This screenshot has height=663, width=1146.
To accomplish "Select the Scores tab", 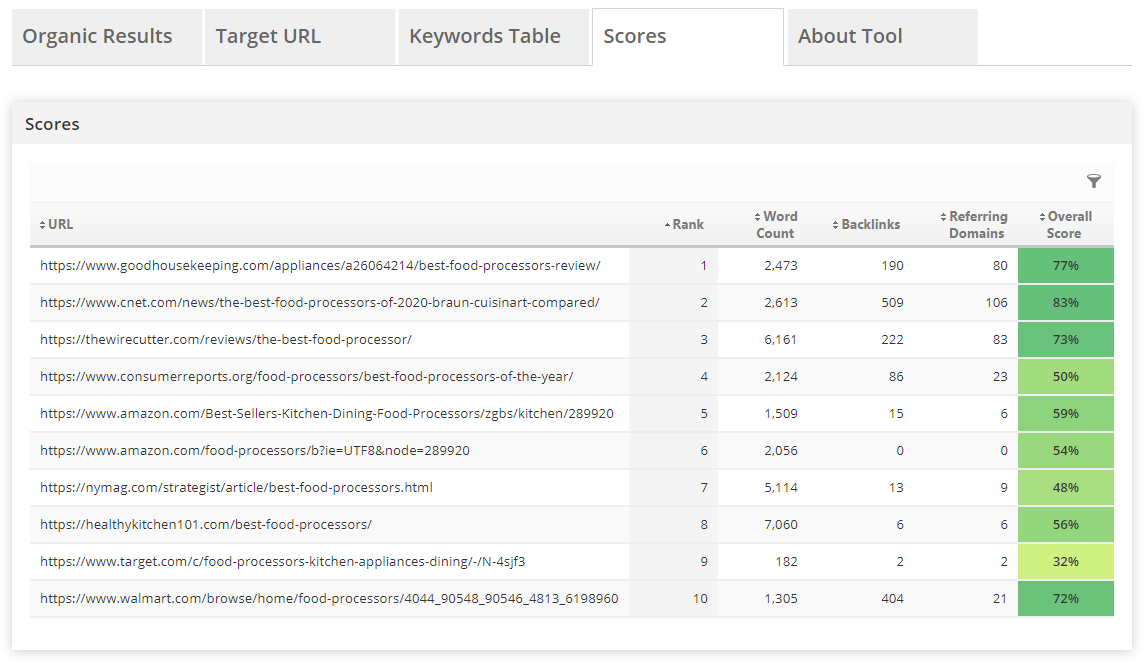I will (x=635, y=37).
